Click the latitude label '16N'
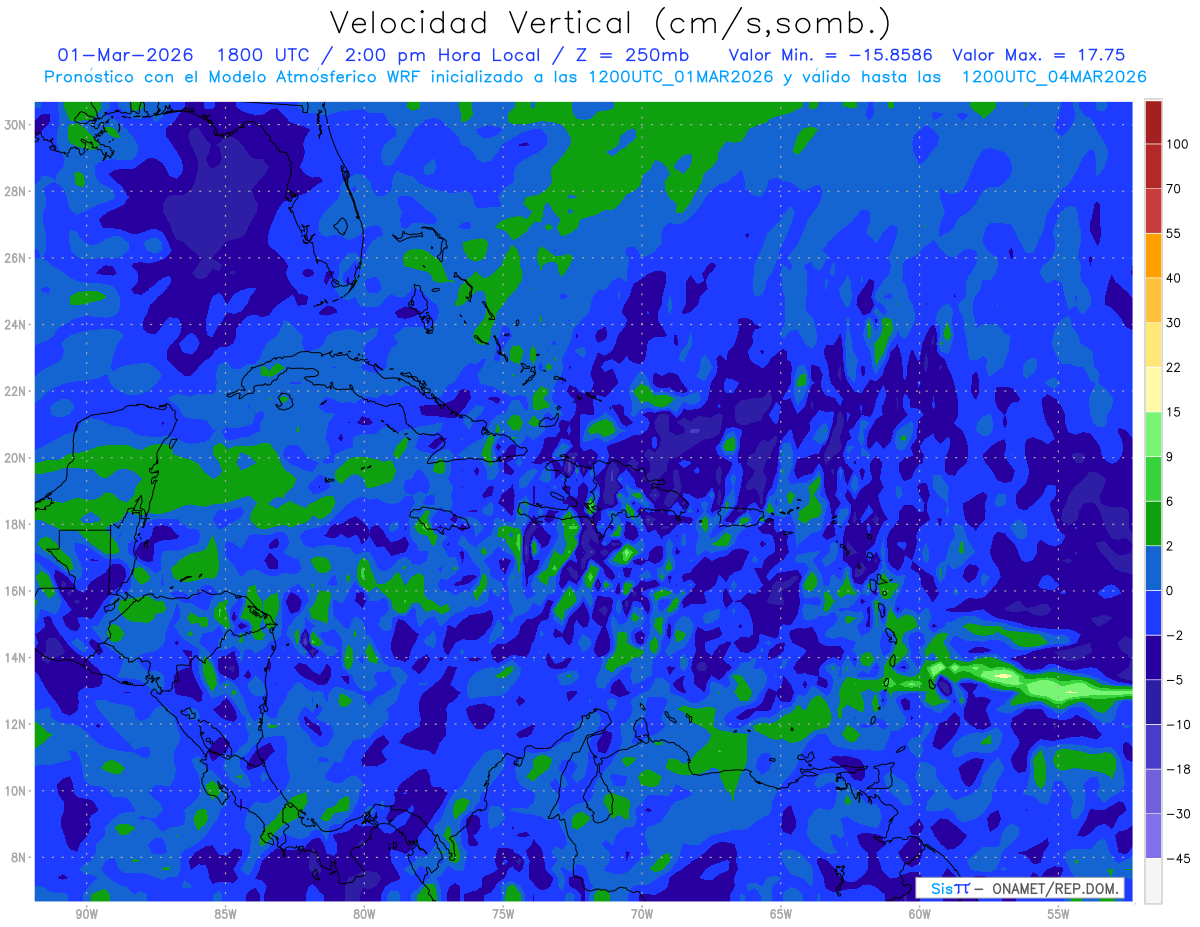The height and width of the screenshot is (927, 1200). tap(16, 591)
